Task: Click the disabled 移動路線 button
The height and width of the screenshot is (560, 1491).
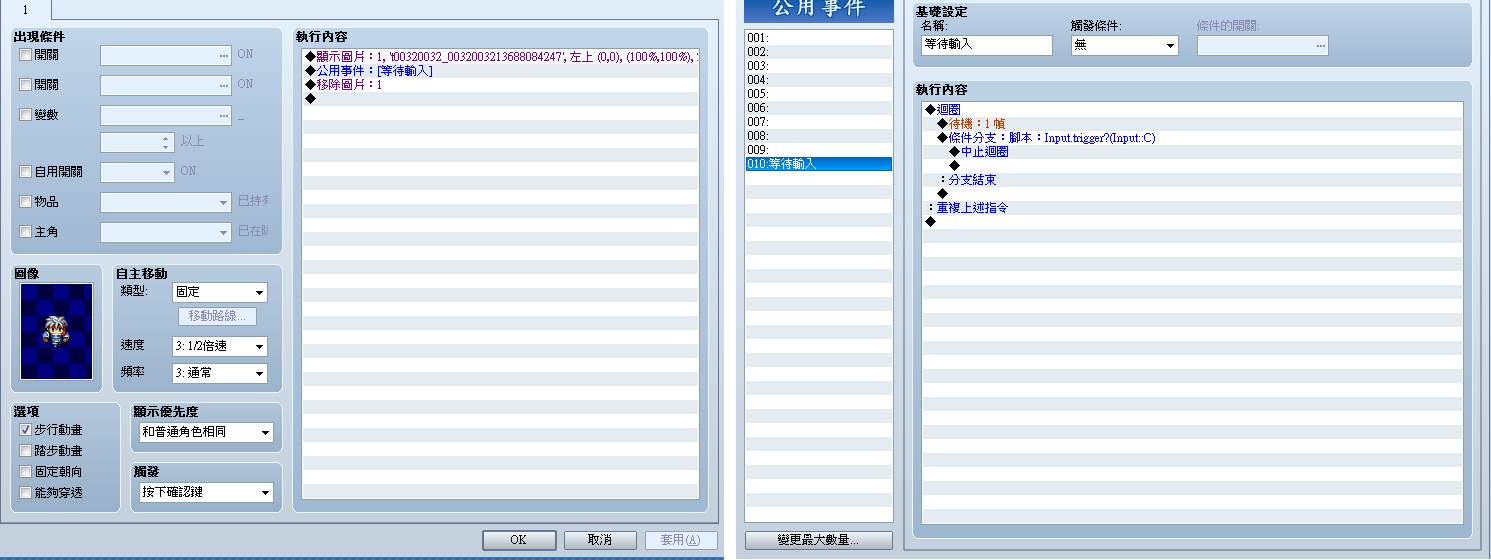Action: tap(217, 317)
